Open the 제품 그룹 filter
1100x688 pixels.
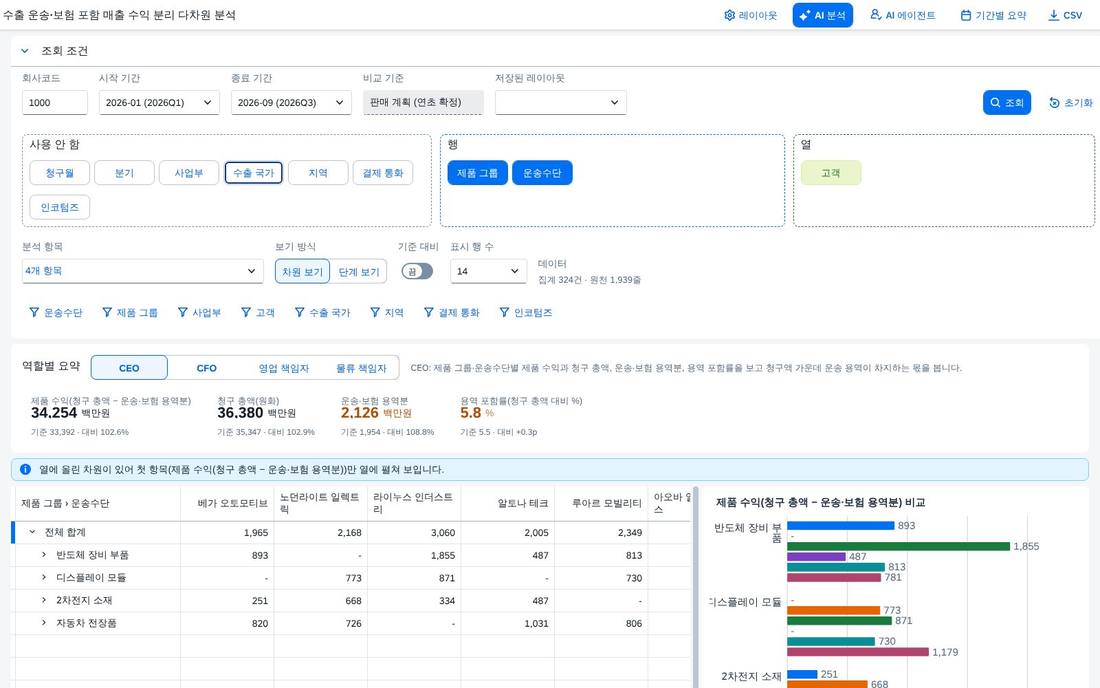point(130,312)
